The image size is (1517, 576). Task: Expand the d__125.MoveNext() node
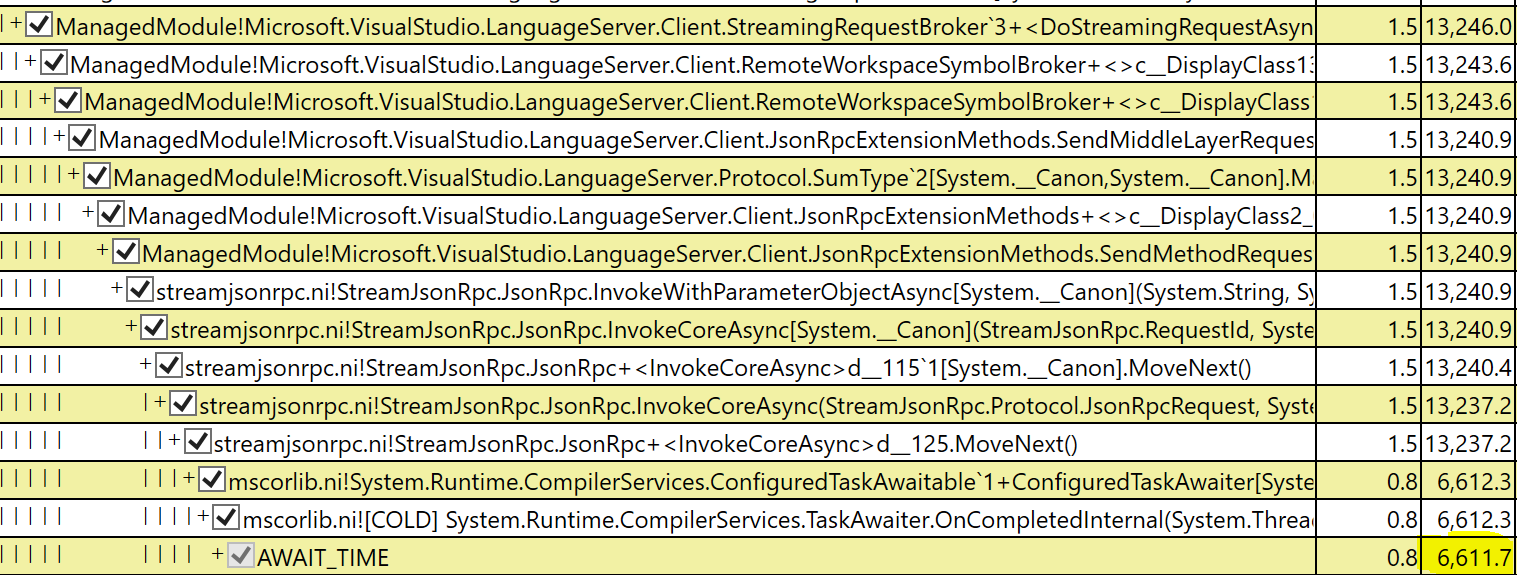pos(175,442)
